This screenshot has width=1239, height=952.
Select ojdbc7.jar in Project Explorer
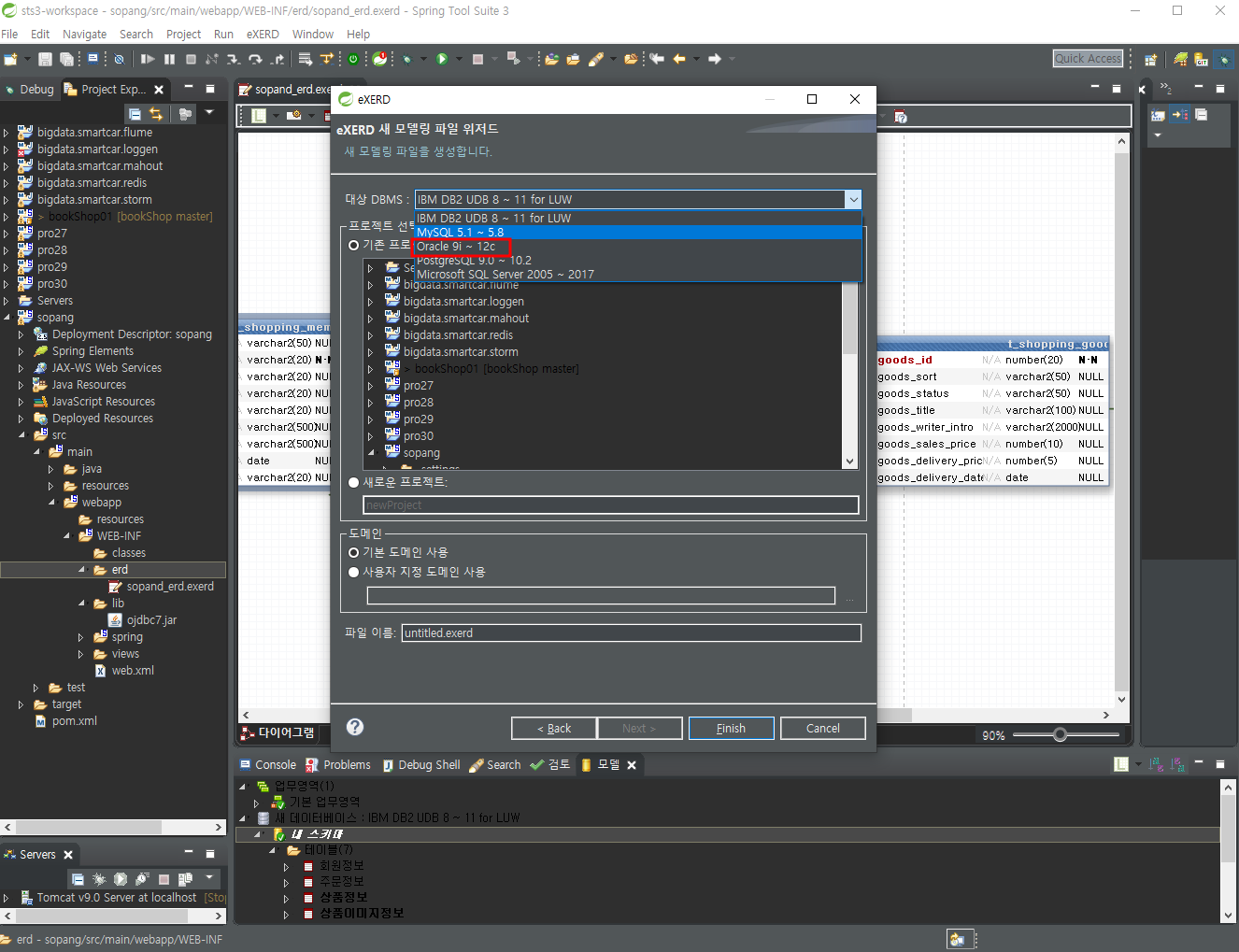(151, 620)
